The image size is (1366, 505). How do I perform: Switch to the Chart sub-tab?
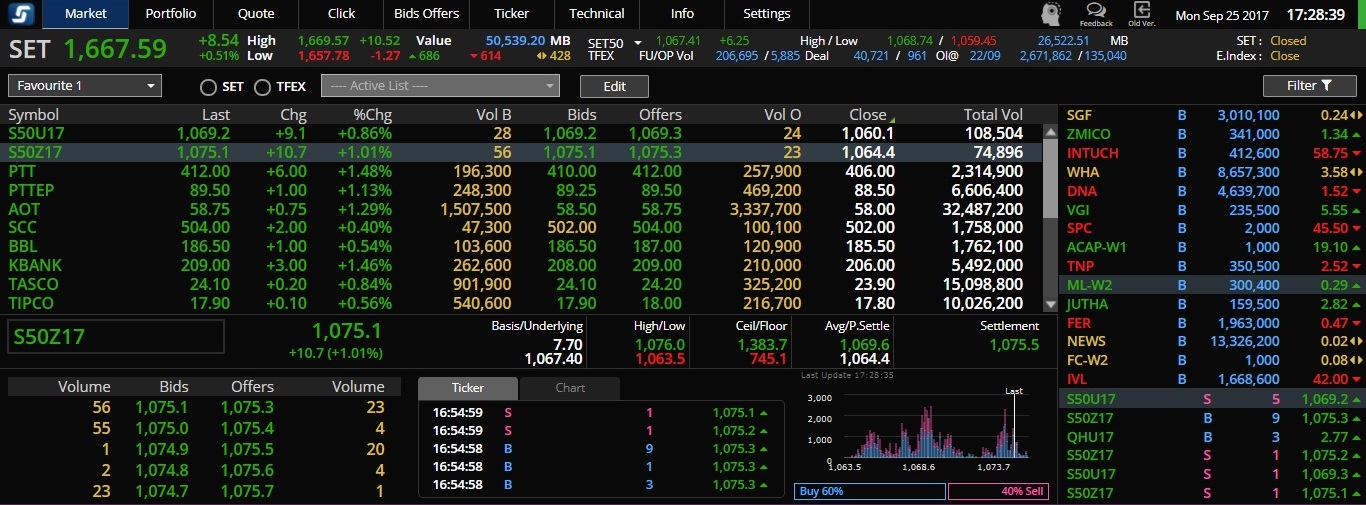tap(570, 388)
